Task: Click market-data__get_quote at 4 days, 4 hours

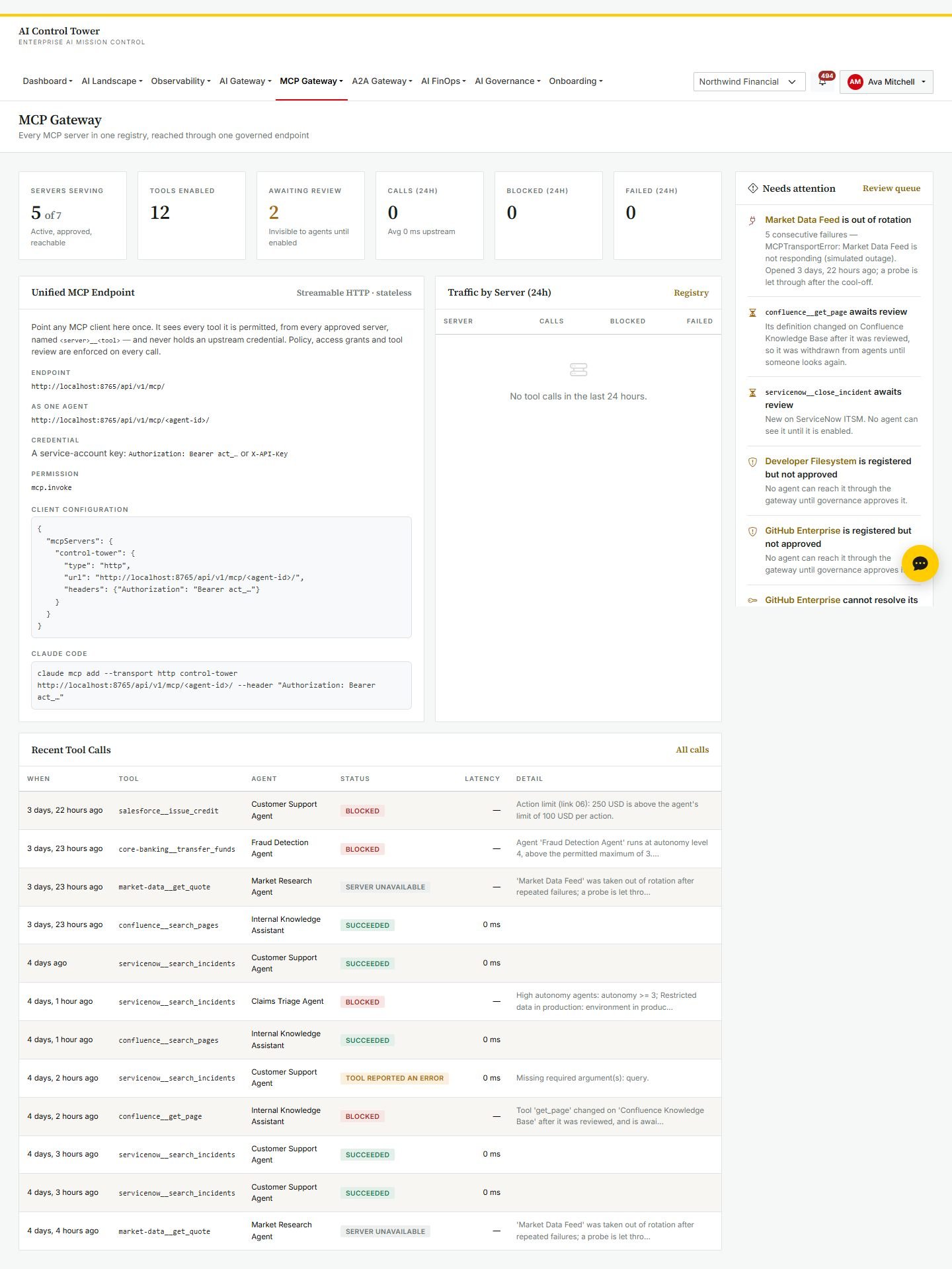Action: point(165,1232)
